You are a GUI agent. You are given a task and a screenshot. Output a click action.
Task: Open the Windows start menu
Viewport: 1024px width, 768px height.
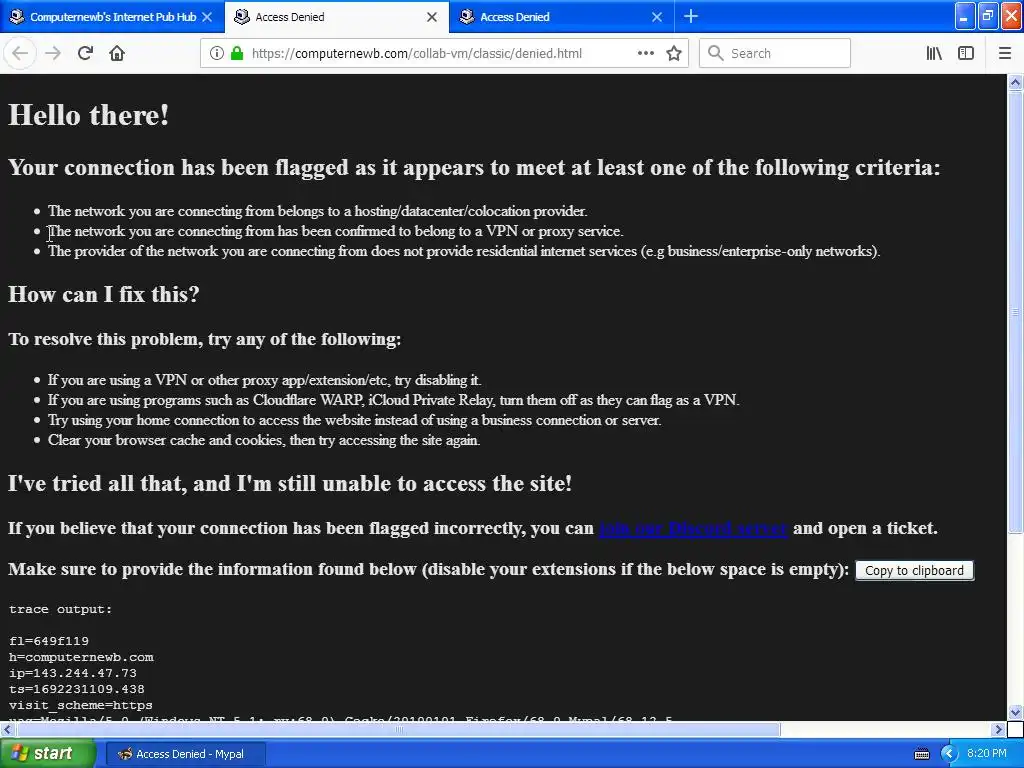(48, 753)
